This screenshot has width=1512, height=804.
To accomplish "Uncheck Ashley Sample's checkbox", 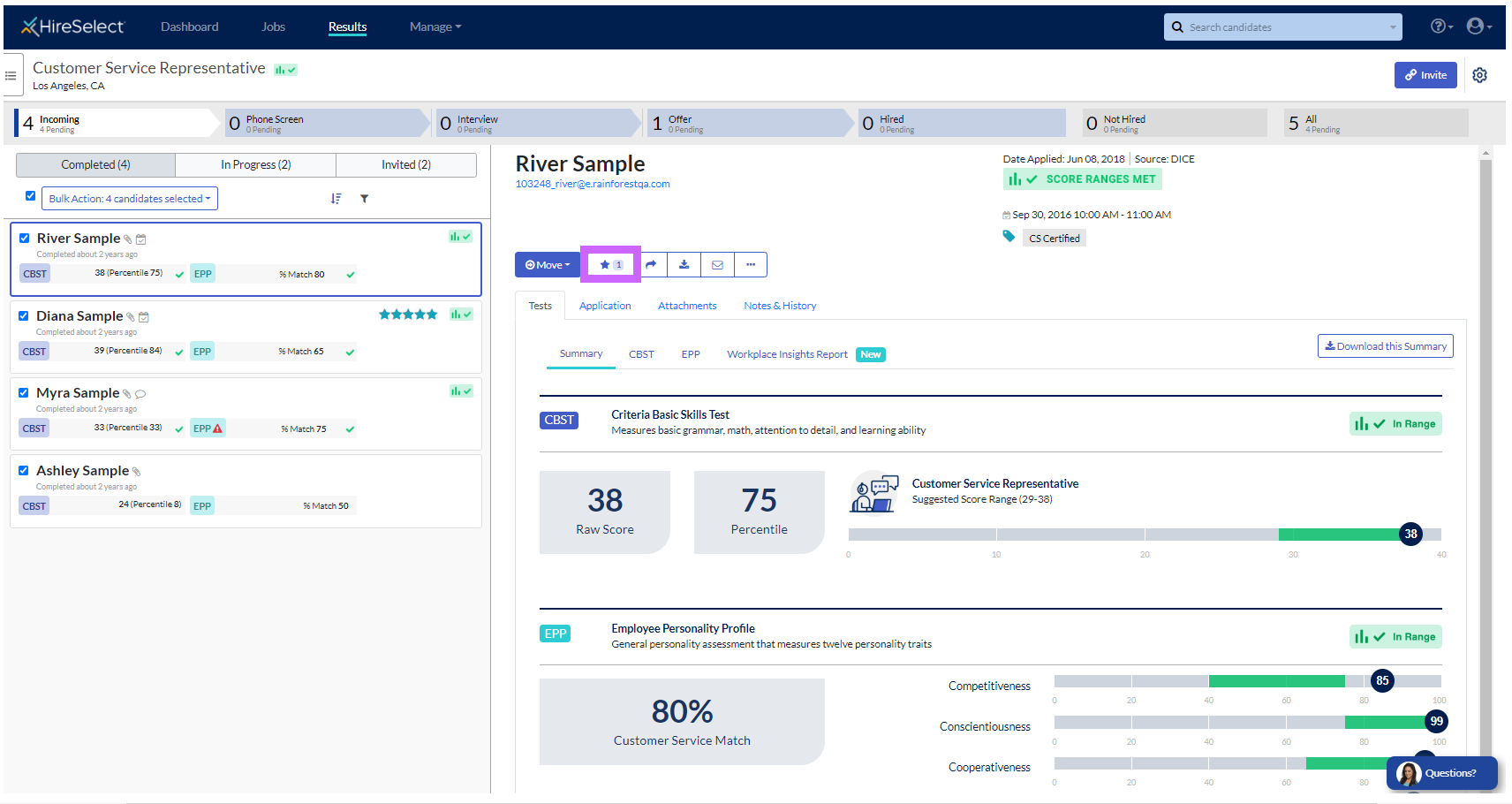I will click(24, 470).
